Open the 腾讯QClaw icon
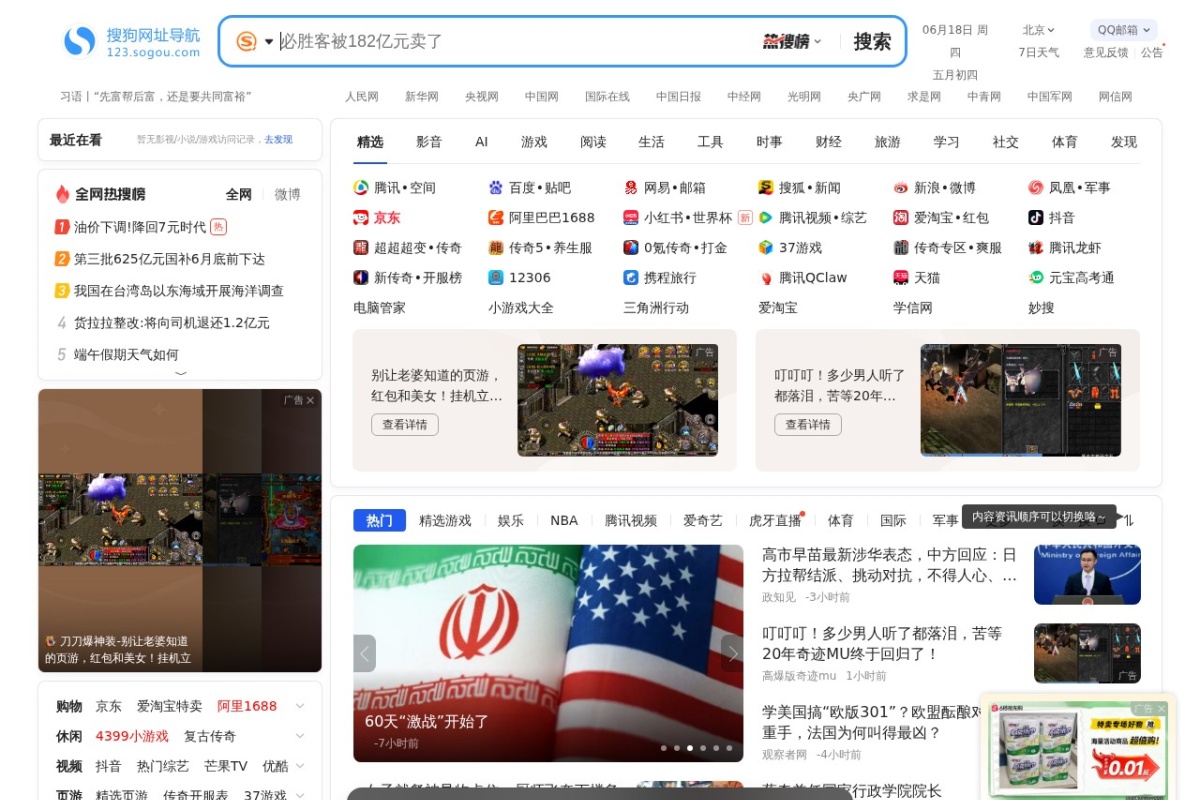1200x800 pixels. point(766,277)
